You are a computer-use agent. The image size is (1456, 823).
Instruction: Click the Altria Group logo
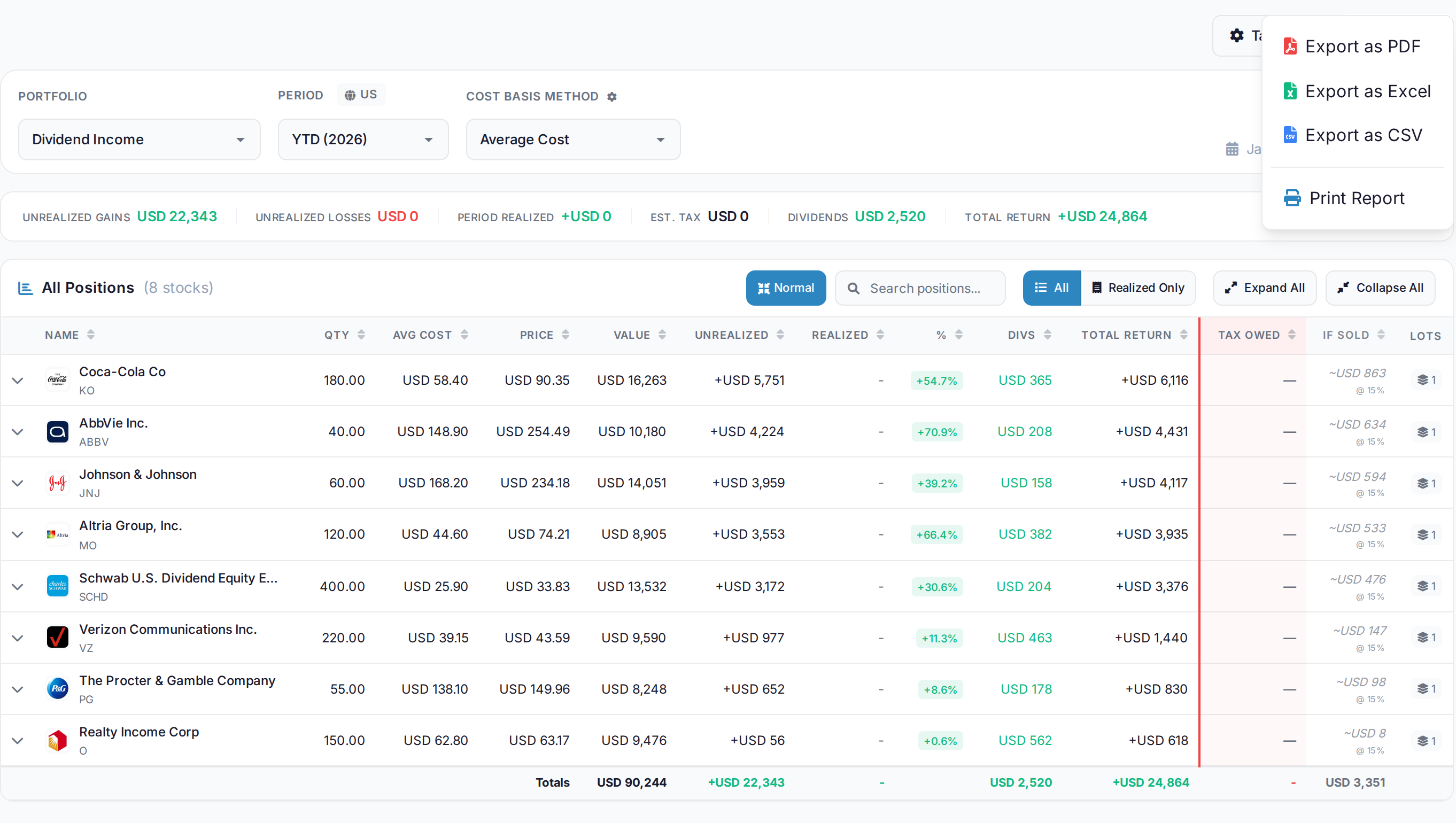(x=58, y=534)
